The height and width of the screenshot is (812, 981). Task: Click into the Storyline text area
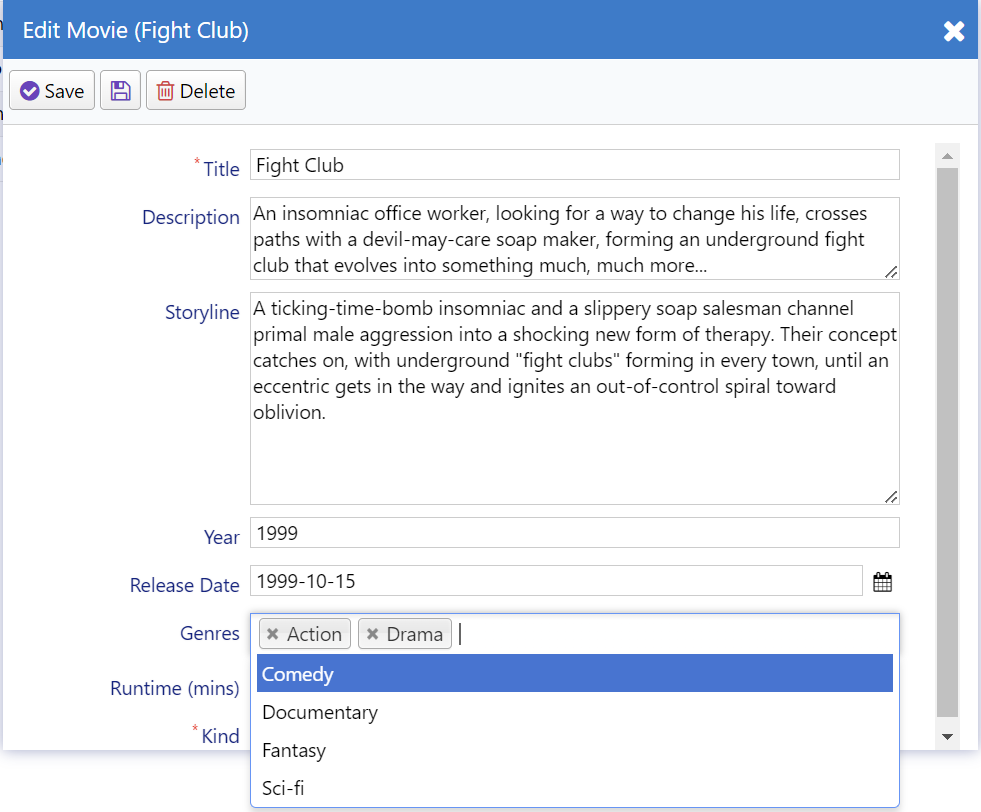(574, 398)
